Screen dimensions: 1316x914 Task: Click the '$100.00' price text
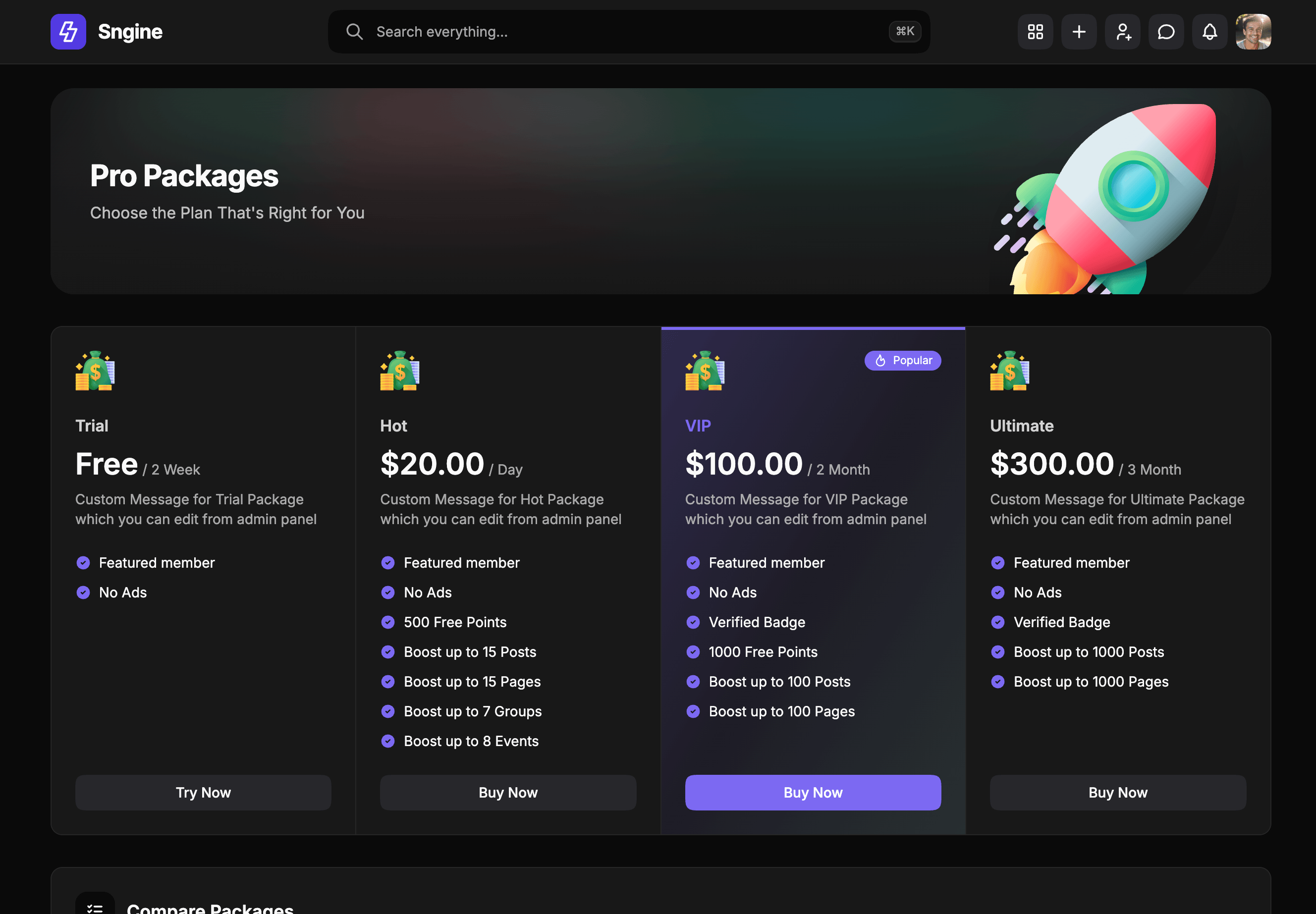click(x=744, y=464)
